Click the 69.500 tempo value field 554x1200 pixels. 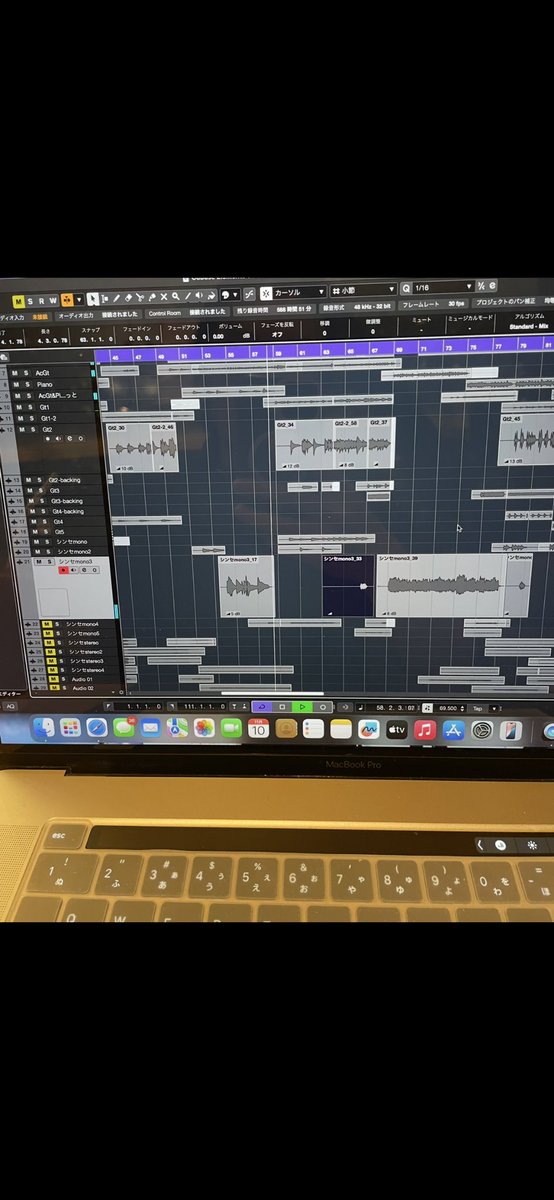[447, 706]
